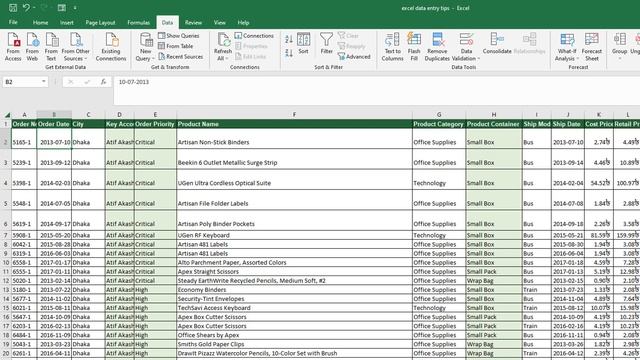The height and width of the screenshot is (360, 640).
Task: Select cell Smiths Gold Paper Clips
Action: coord(294,344)
